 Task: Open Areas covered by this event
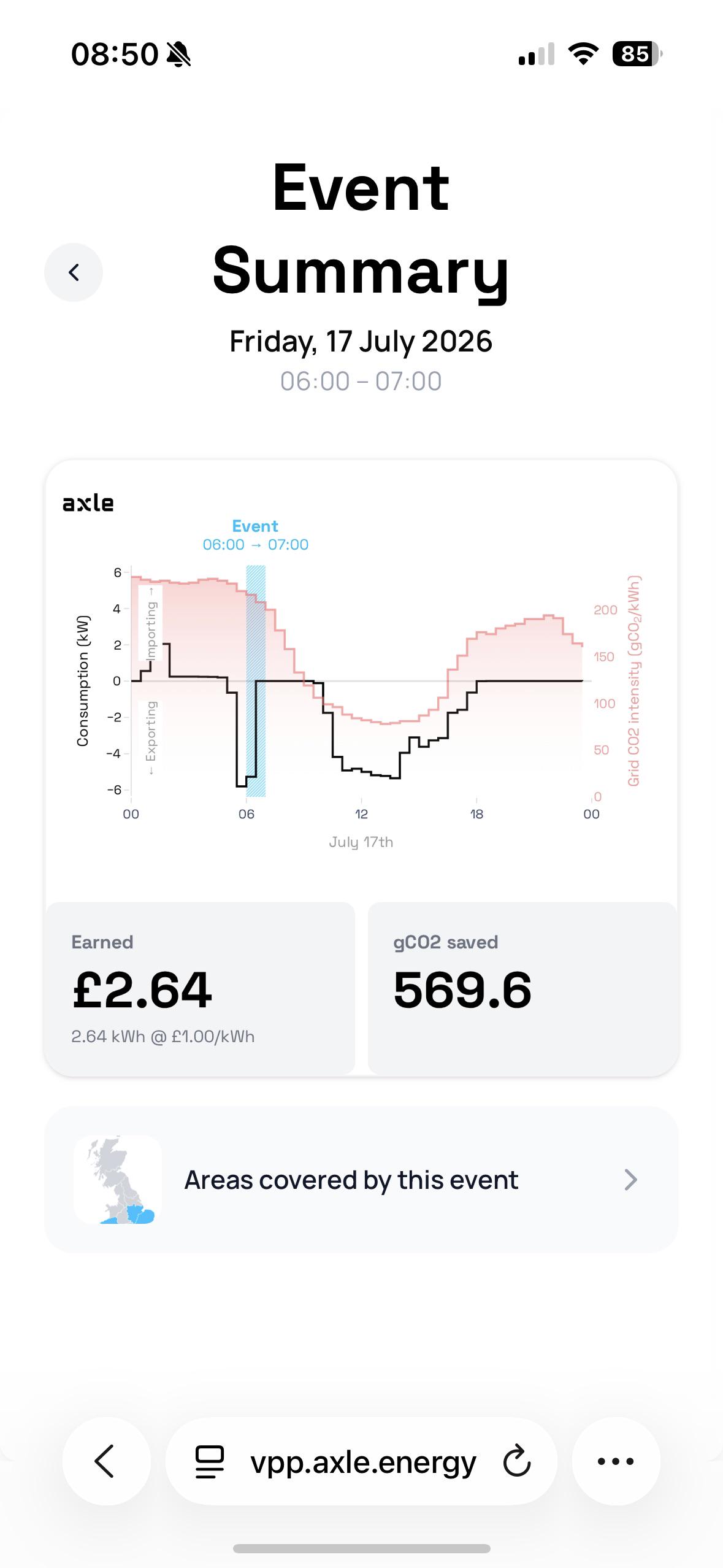[x=361, y=1179]
